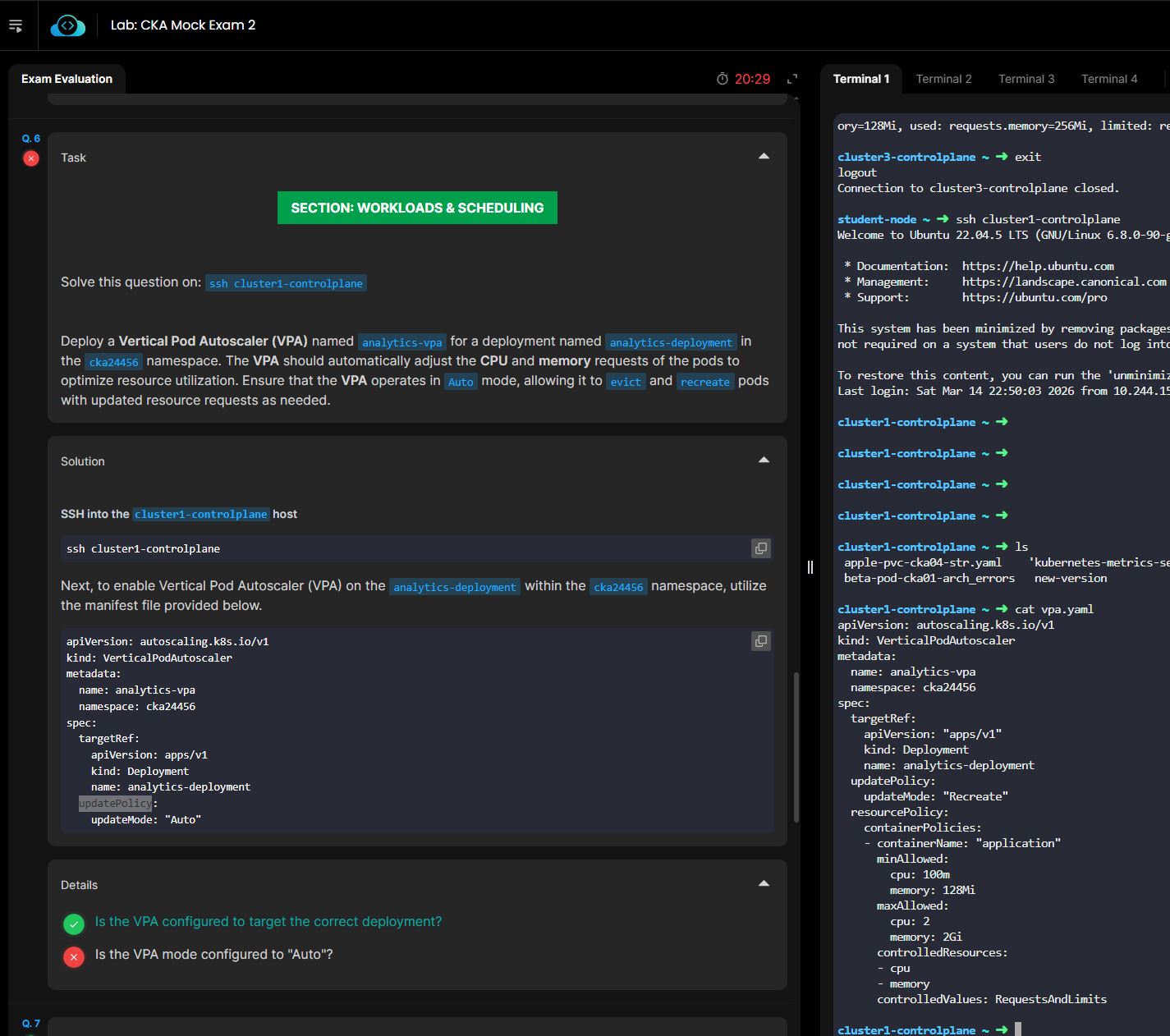
Task: Collapse the Details section
Action: [764, 884]
